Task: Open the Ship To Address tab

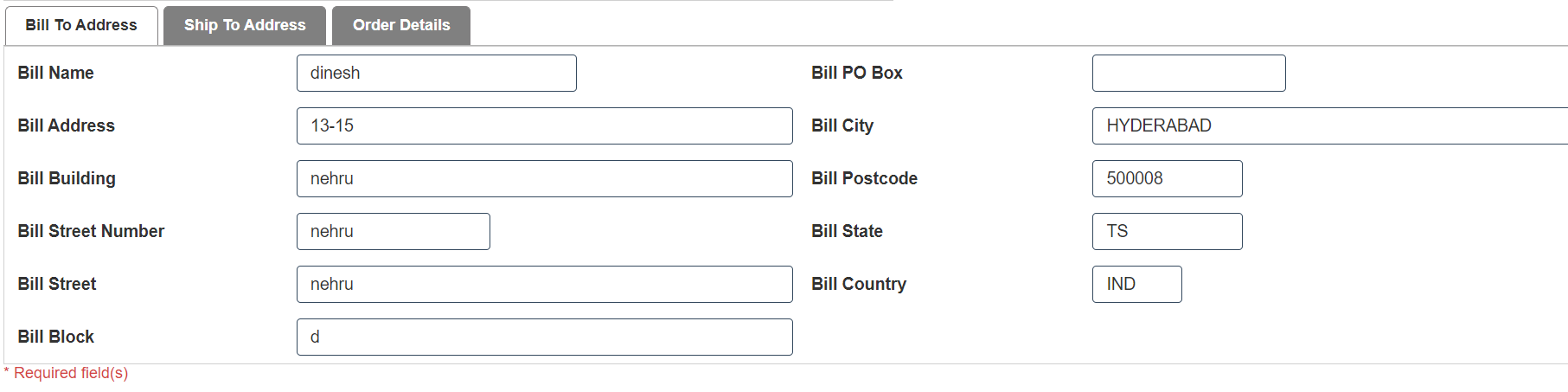Action: (245, 25)
